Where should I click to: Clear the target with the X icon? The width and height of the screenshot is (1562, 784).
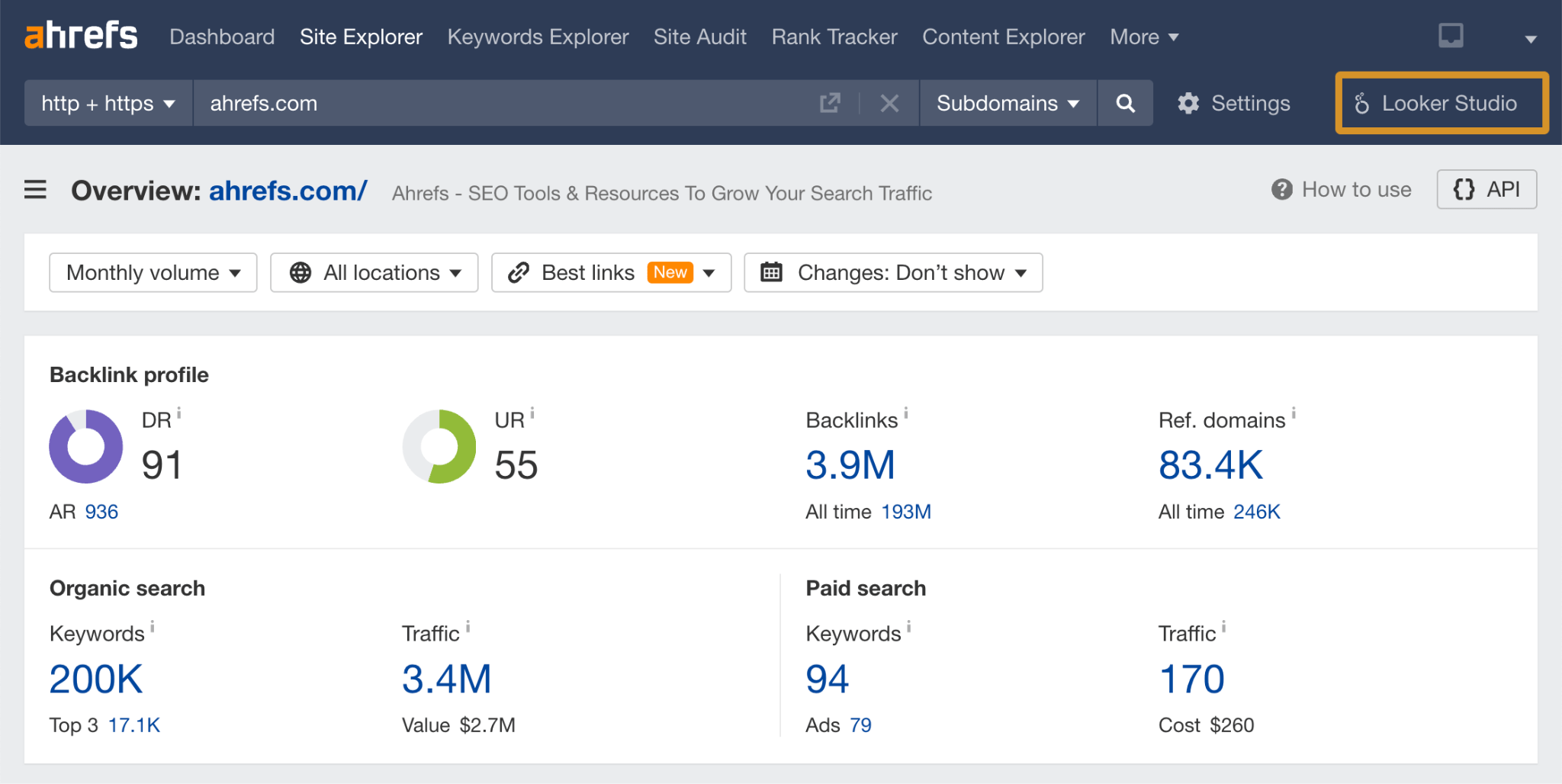point(889,103)
